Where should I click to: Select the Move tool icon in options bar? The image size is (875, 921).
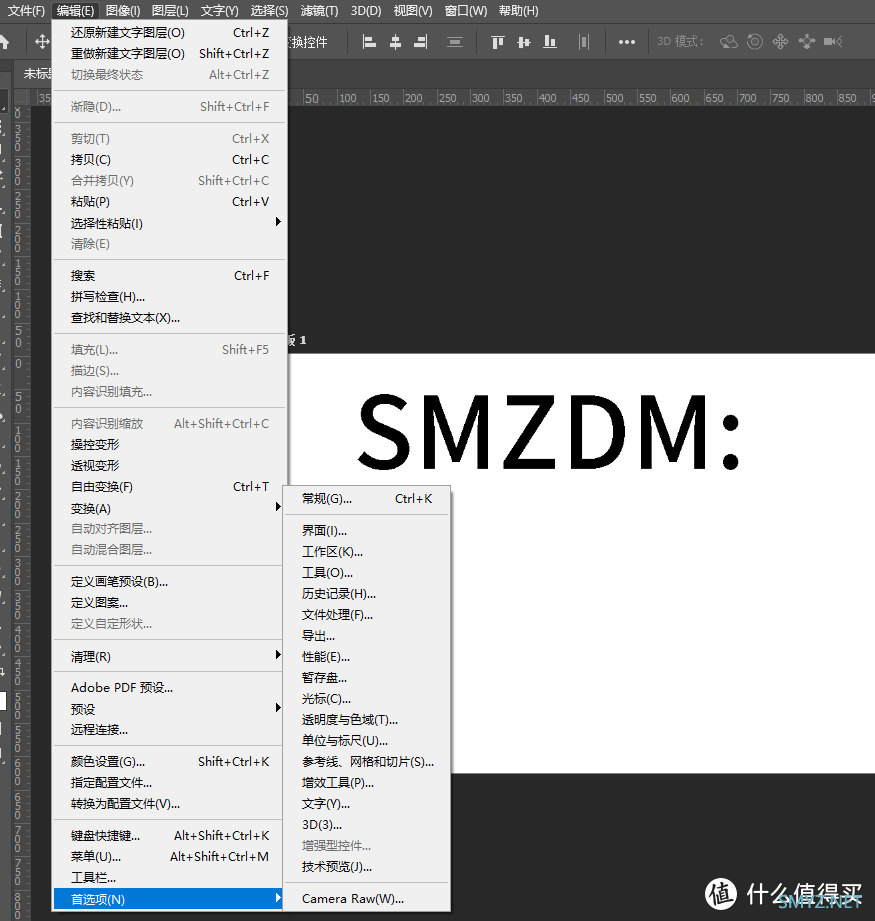click(x=42, y=42)
